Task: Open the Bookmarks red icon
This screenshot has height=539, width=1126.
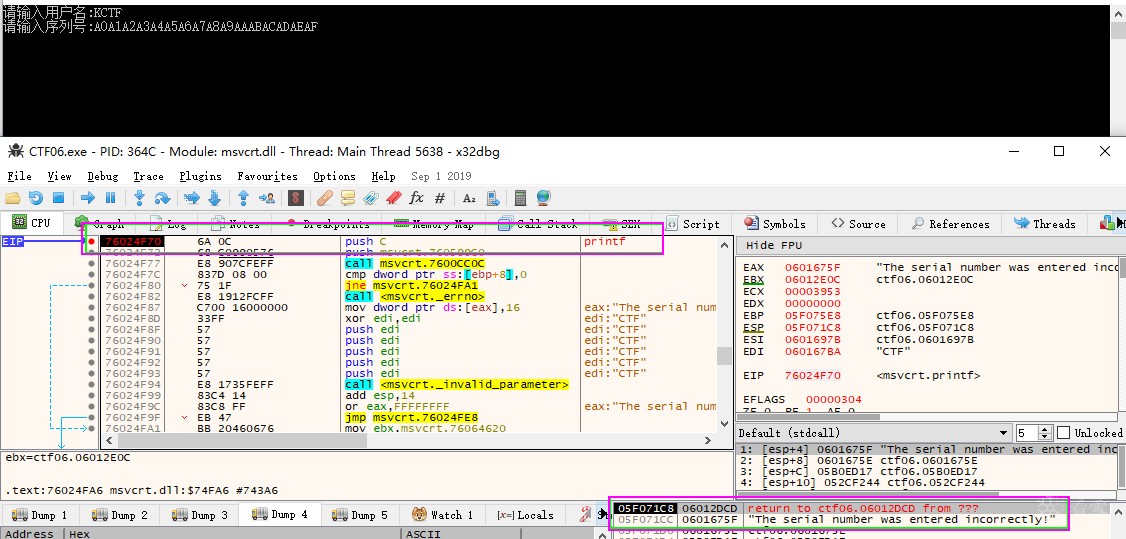Action: pyautogui.click(x=394, y=198)
